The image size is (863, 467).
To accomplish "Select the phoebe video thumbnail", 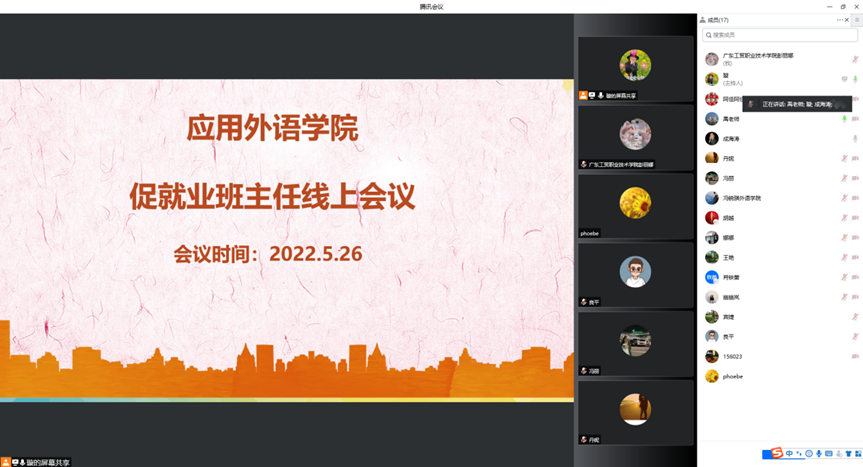I will (x=635, y=205).
